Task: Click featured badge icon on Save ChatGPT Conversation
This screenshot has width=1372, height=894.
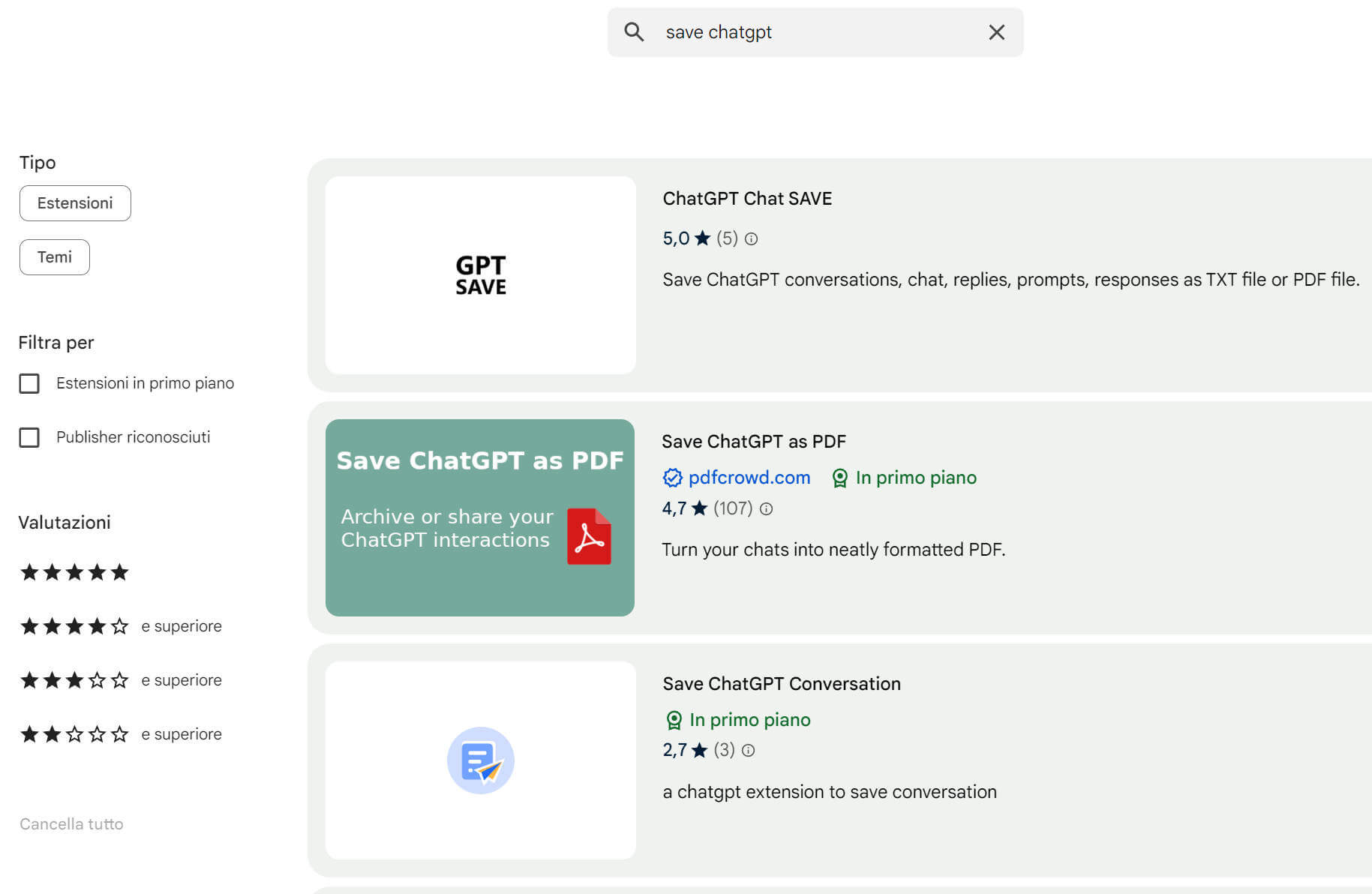Action: tap(674, 720)
